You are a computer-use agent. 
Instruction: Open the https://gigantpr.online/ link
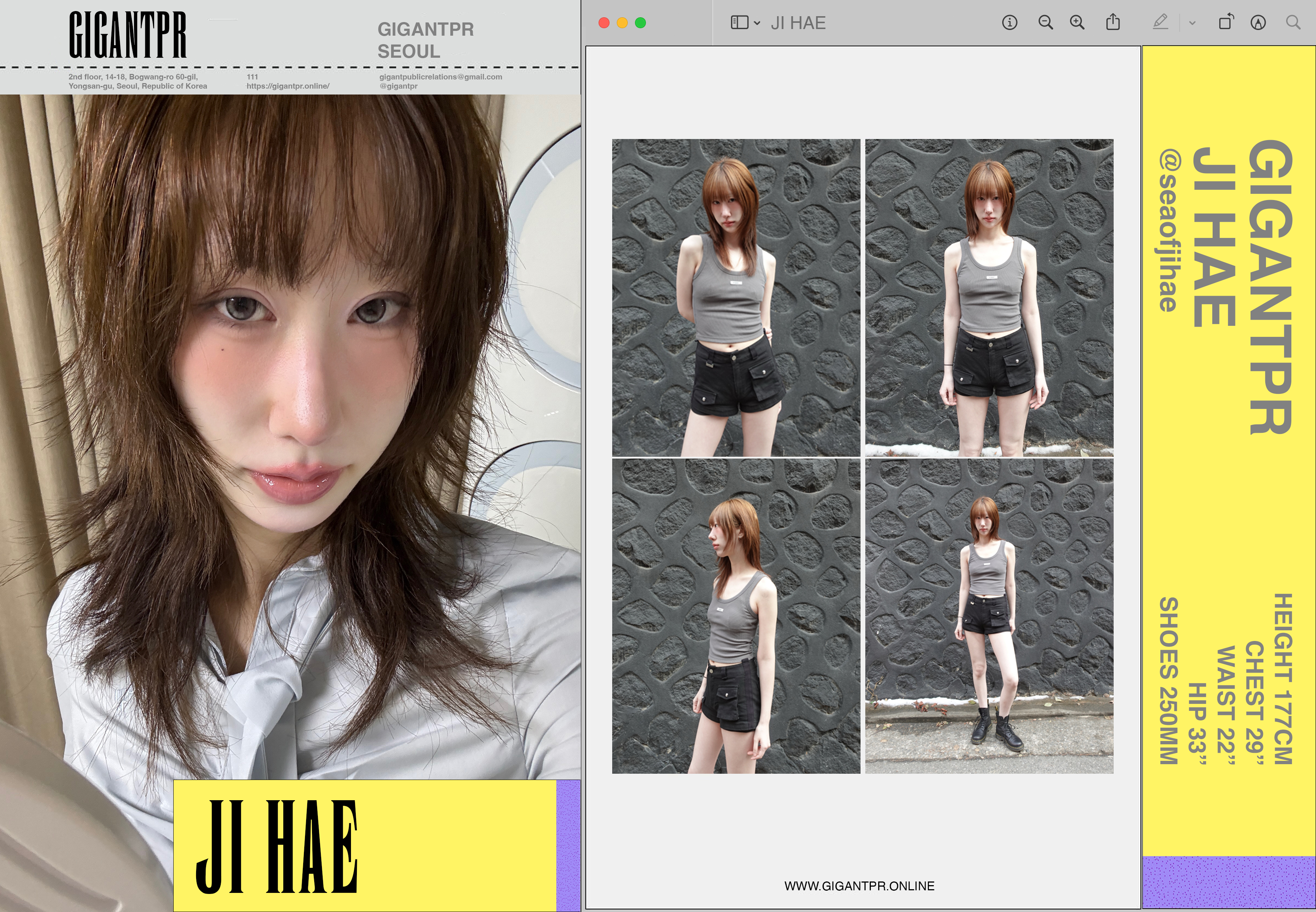point(288,86)
